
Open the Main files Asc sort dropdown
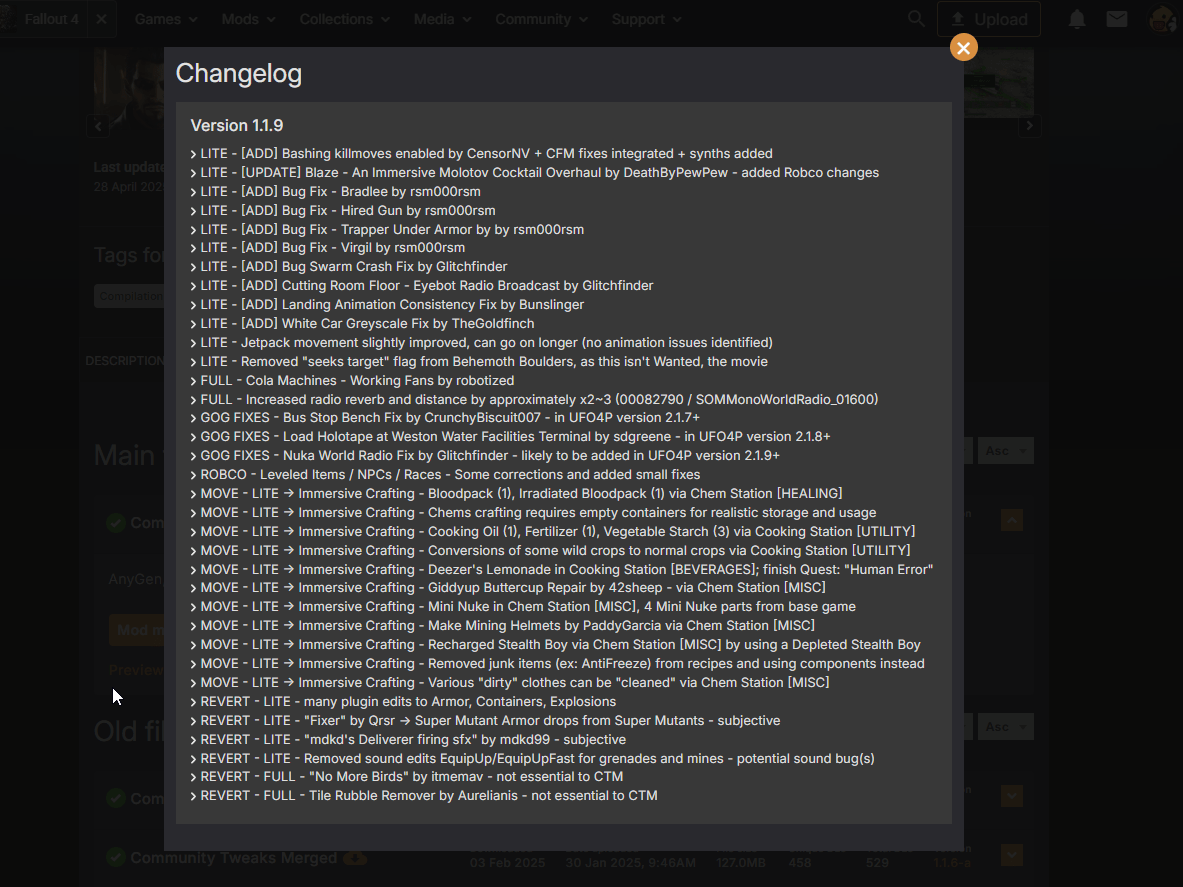(1006, 451)
